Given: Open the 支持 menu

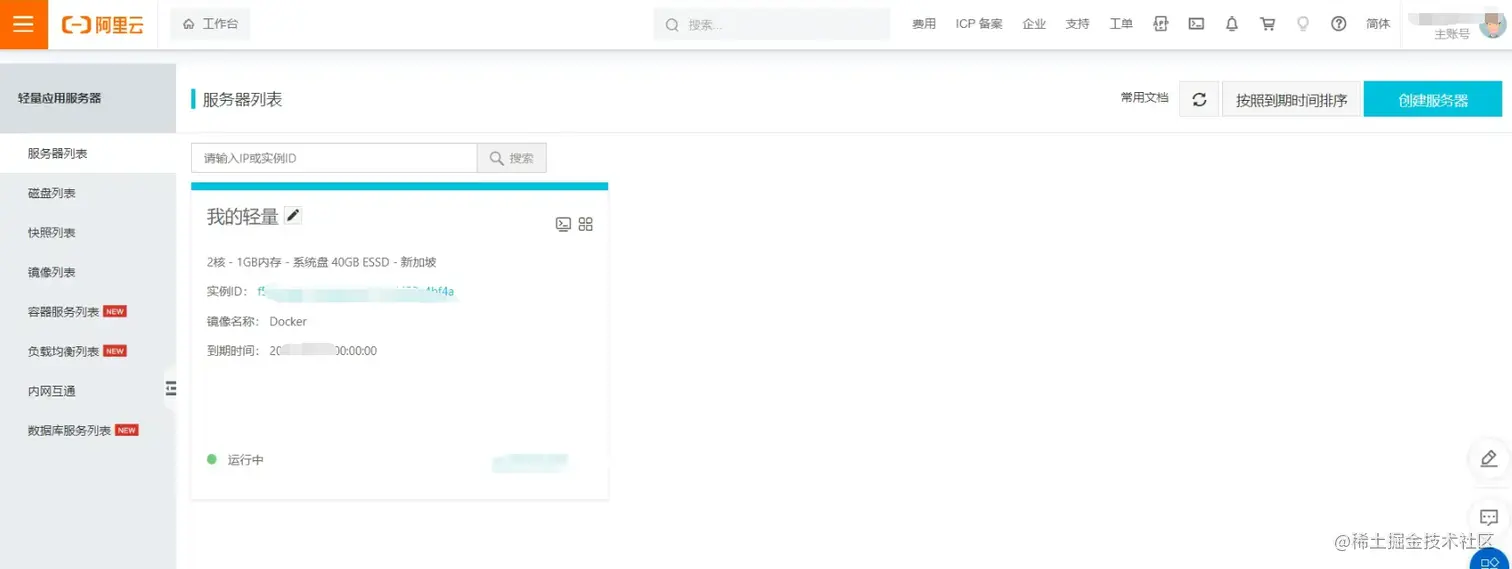Looking at the screenshot, I should click(1077, 24).
